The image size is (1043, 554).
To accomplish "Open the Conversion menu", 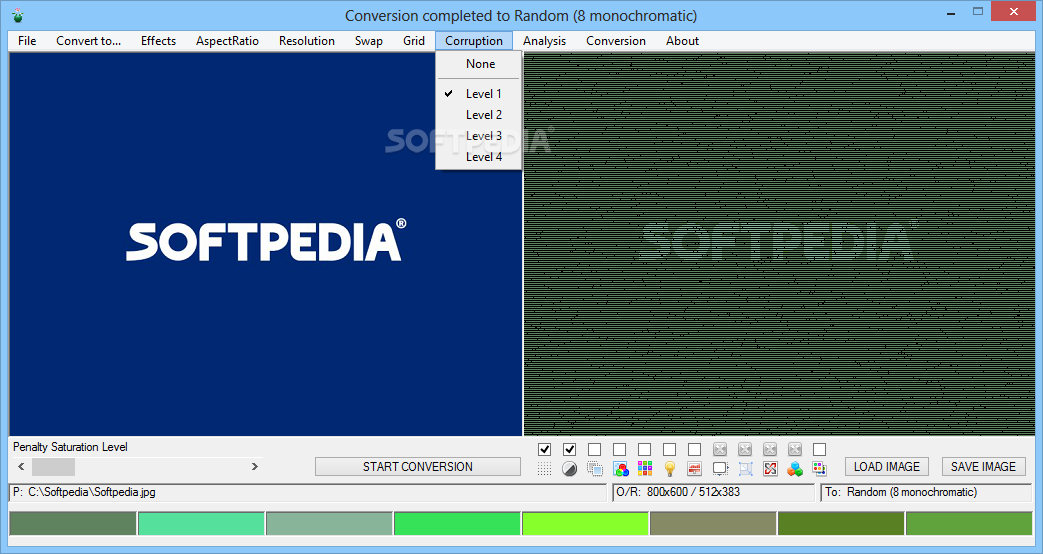I will click(616, 41).
